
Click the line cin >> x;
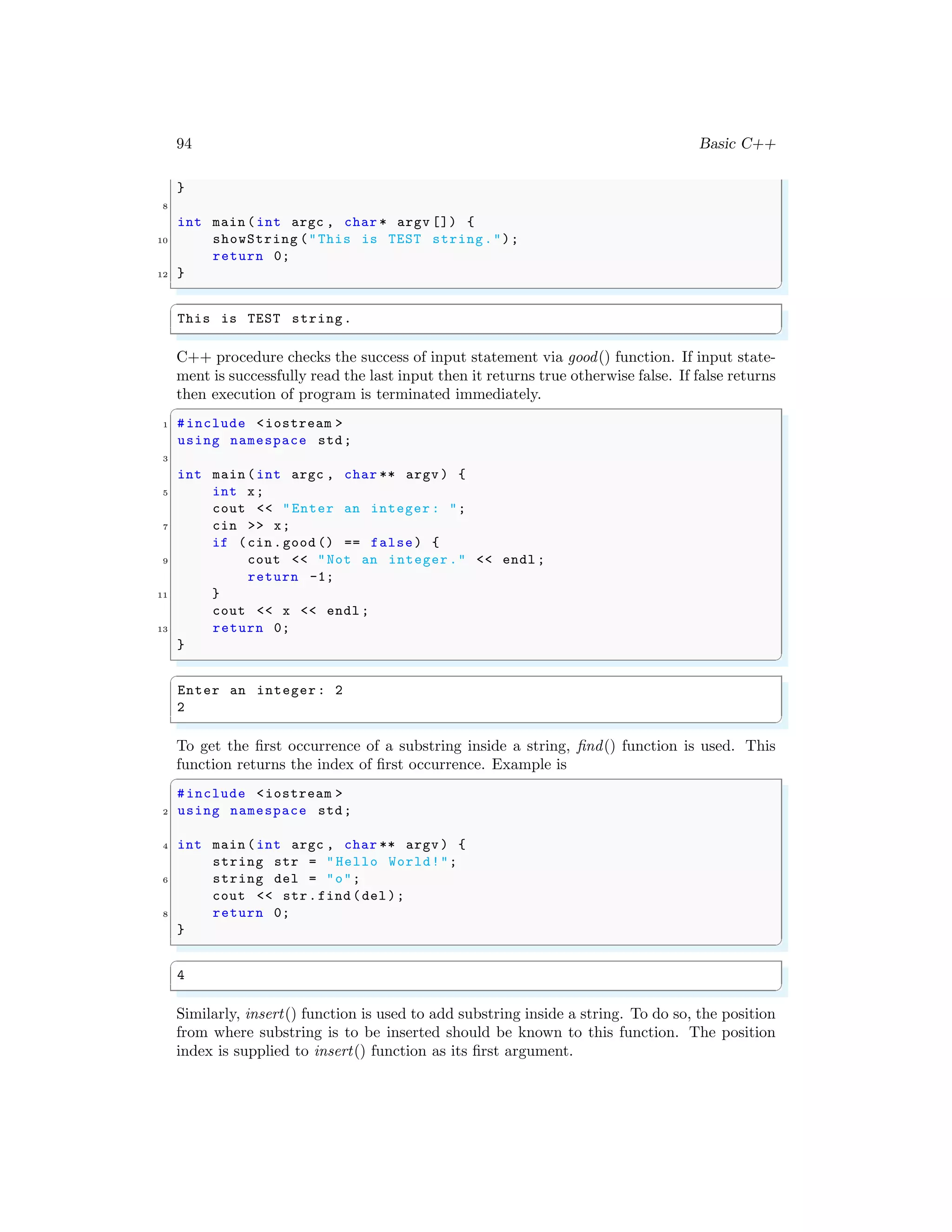(251, 526)
